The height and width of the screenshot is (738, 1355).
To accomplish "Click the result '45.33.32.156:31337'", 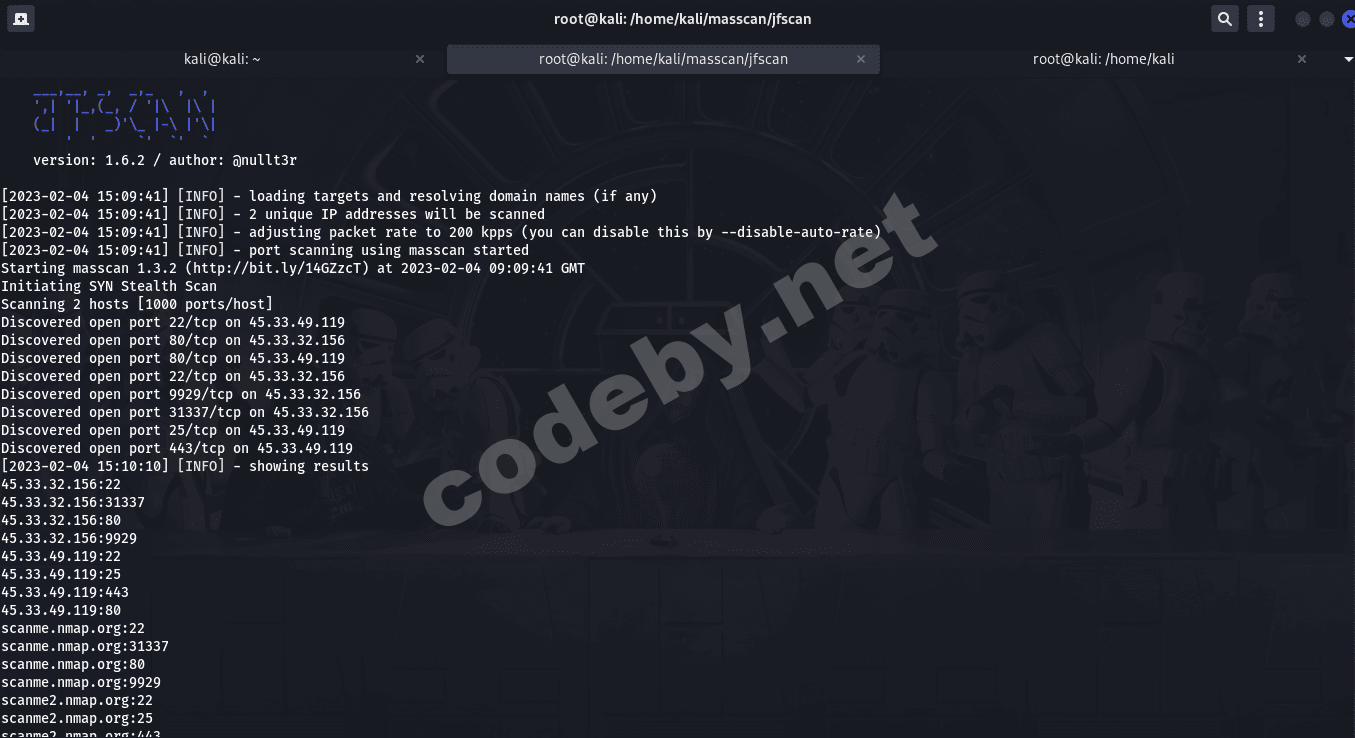I will pyautogui.click(x=73, y=502).
